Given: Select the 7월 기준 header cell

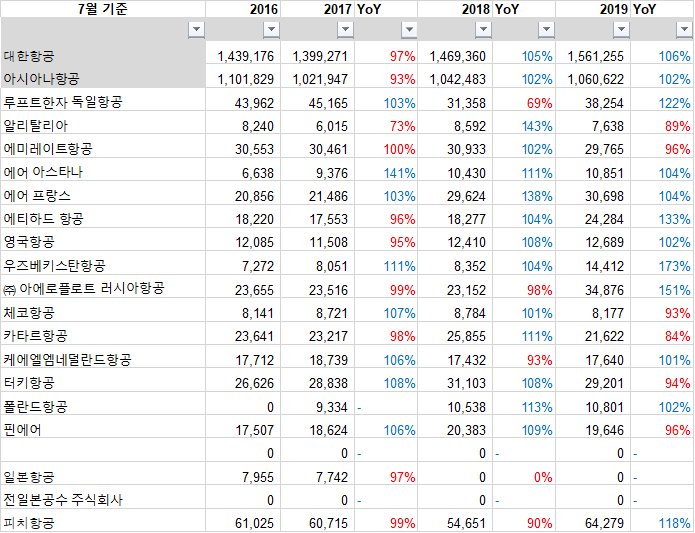Looking at the screenshot, I should coord(103,9).
